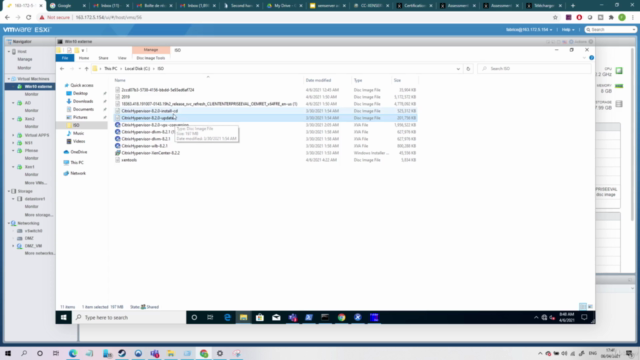Click the guest taskbar search box
Viewport: 640px width, 360px height.
(x=129, y=318)
